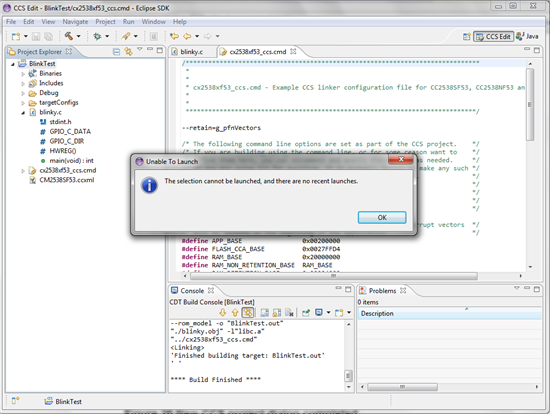Open the New wizard dropdown arrow

pos(26,36)
